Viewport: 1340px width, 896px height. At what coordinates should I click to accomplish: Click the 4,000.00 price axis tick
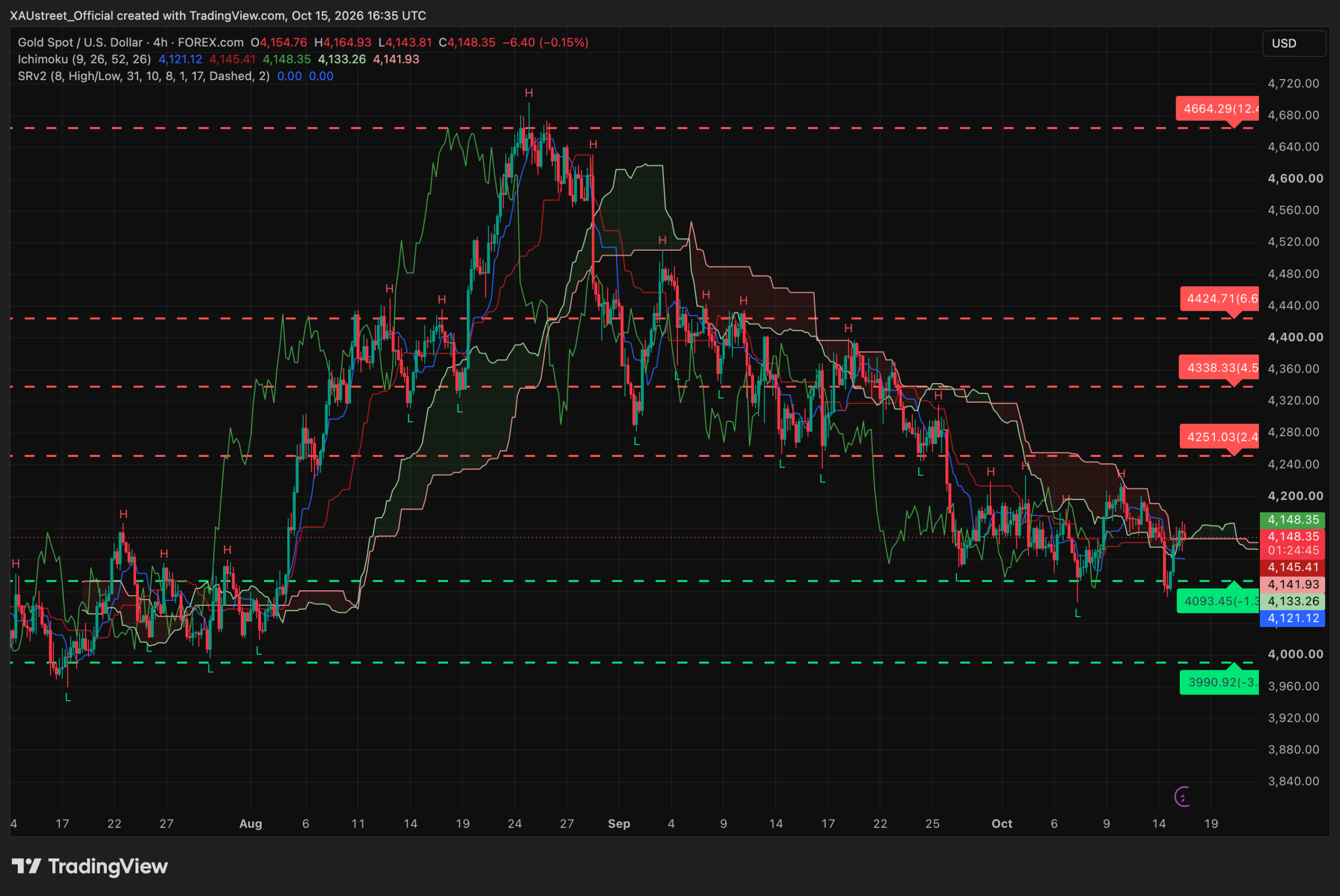pos(1296,654)
